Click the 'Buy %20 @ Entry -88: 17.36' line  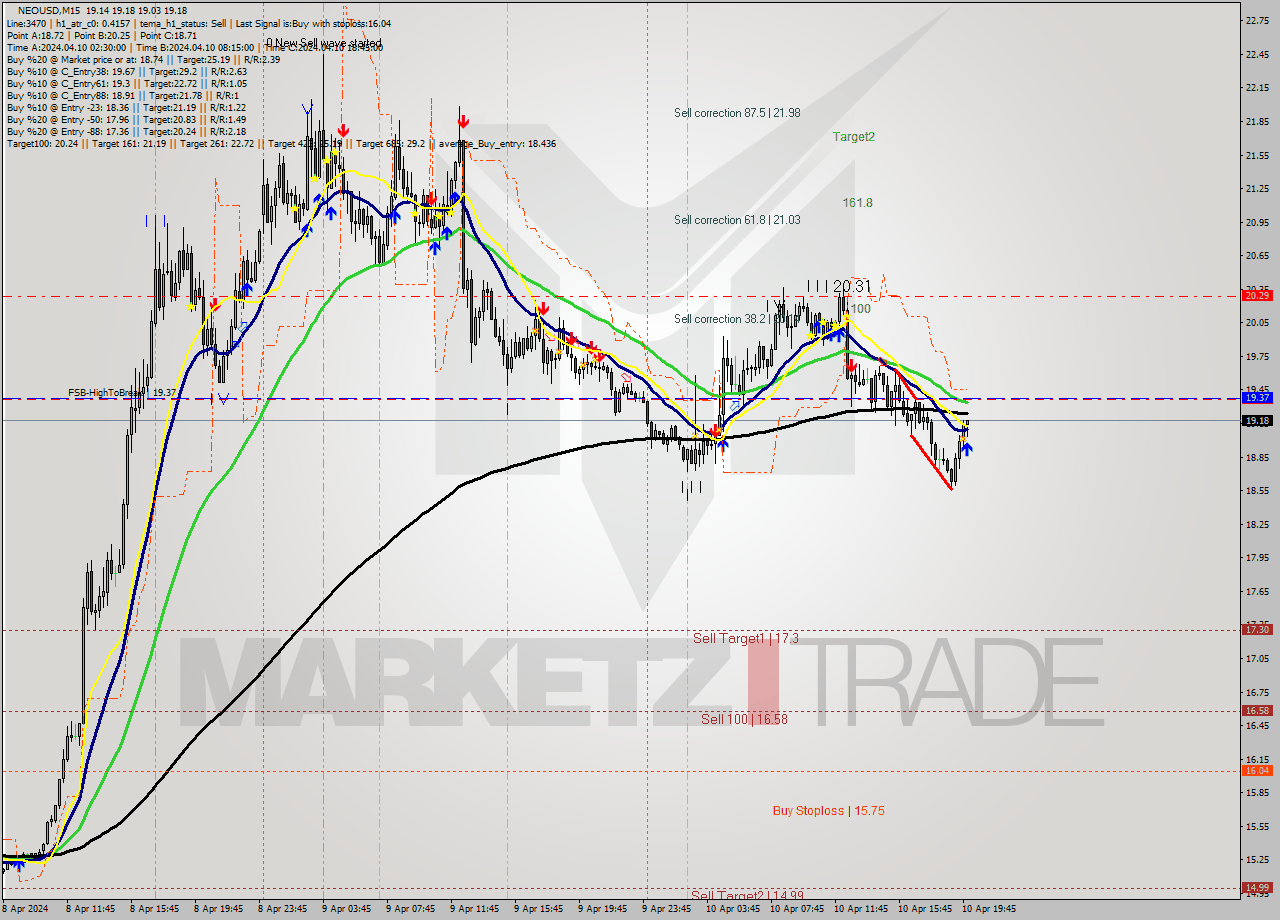tap(126, 131)
